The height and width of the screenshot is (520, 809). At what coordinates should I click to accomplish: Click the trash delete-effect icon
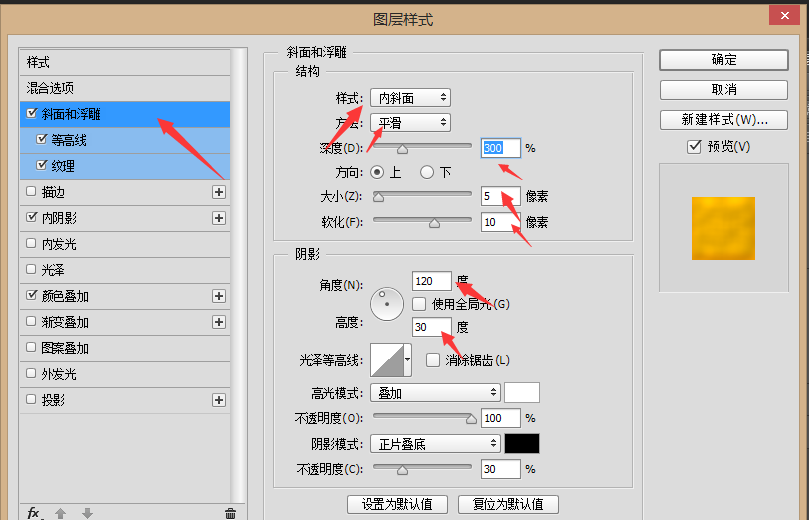pos(230,513)
